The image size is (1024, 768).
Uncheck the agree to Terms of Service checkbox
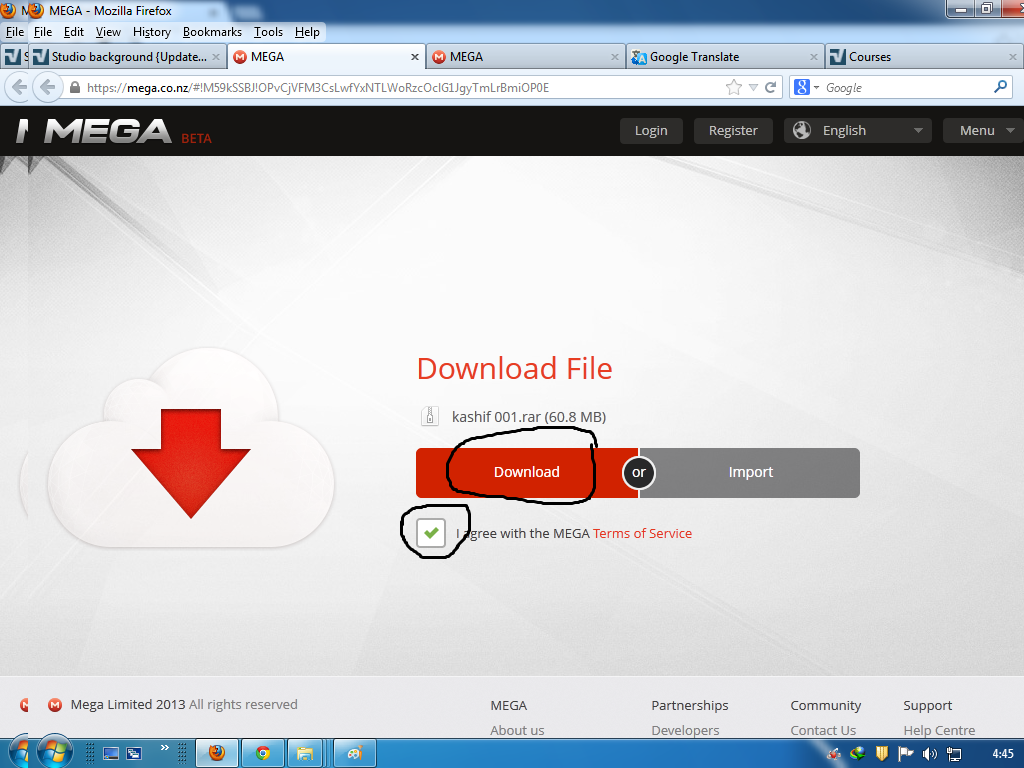pos(431,533)
